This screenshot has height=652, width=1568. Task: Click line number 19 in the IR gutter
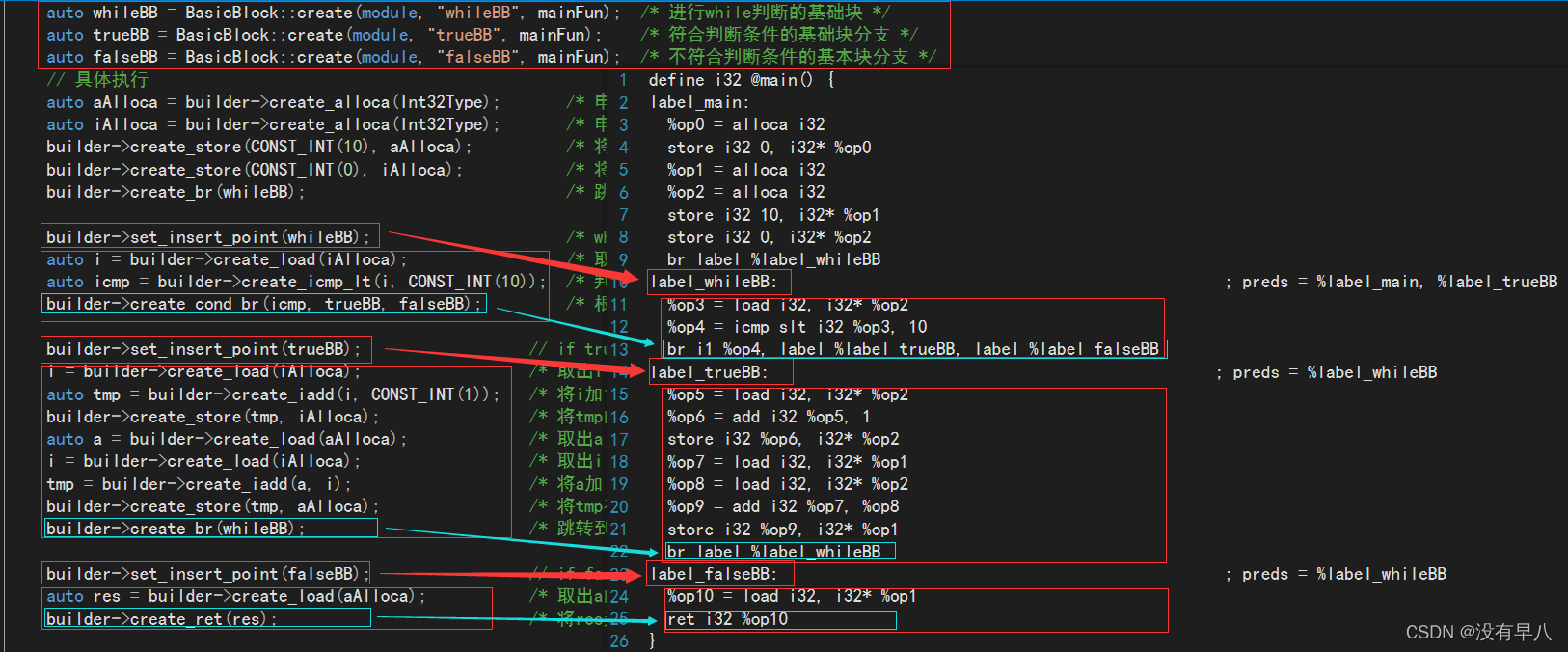pos(618,484)
